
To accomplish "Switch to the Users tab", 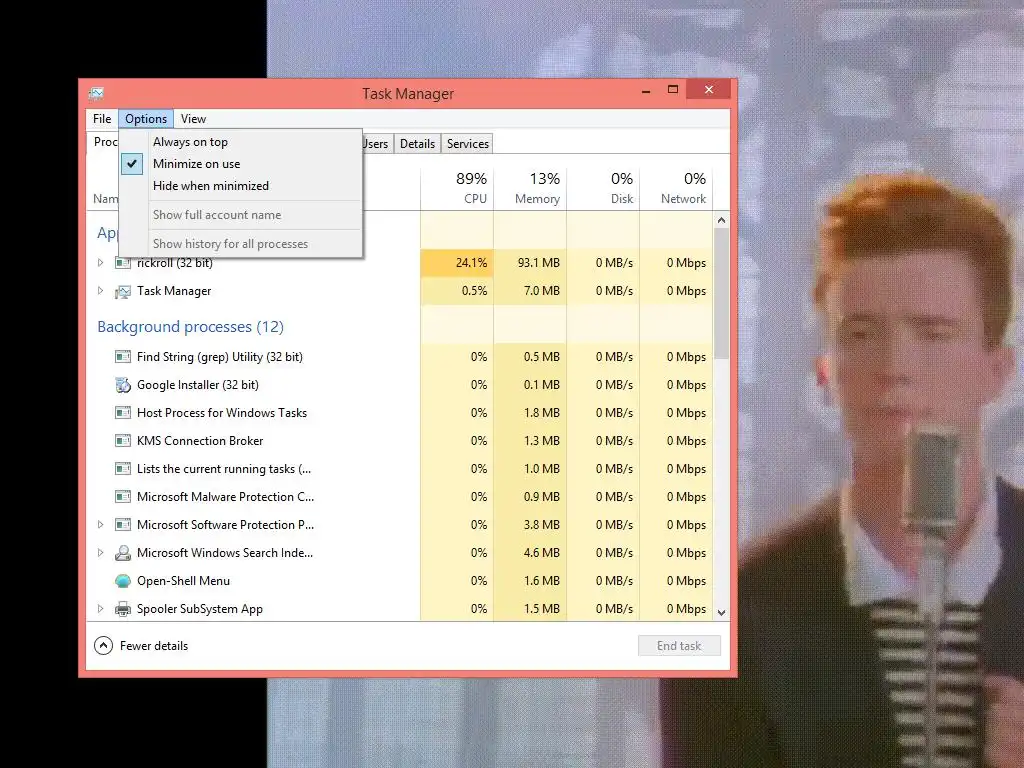I will [377, 144].
